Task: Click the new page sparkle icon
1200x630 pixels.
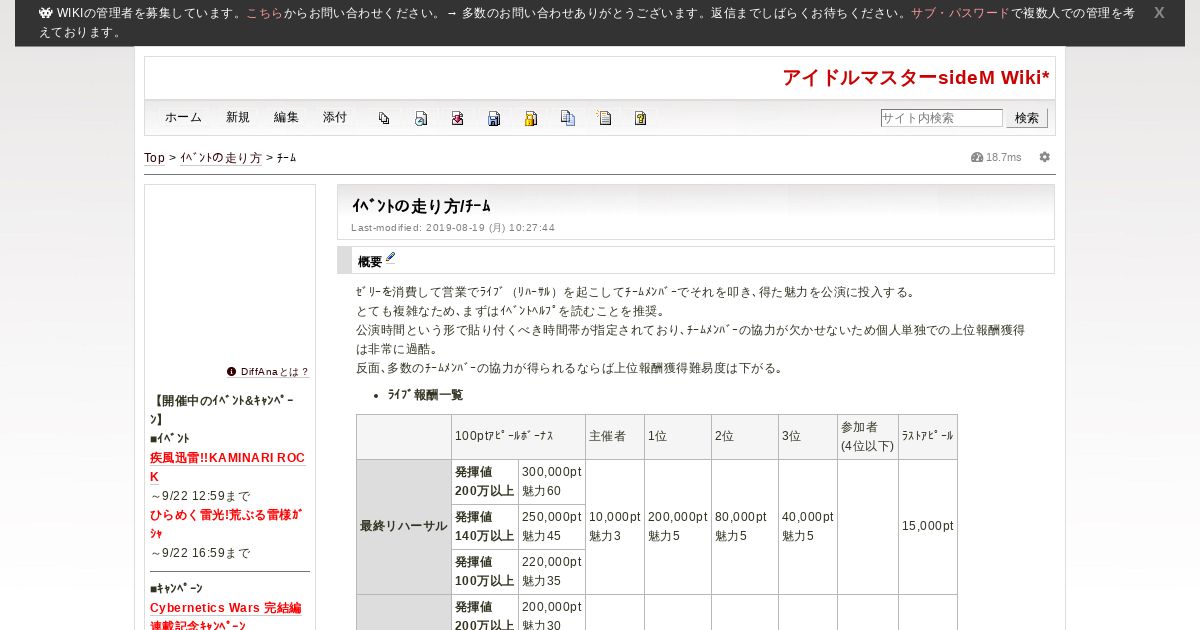Action: click(604, 118)
